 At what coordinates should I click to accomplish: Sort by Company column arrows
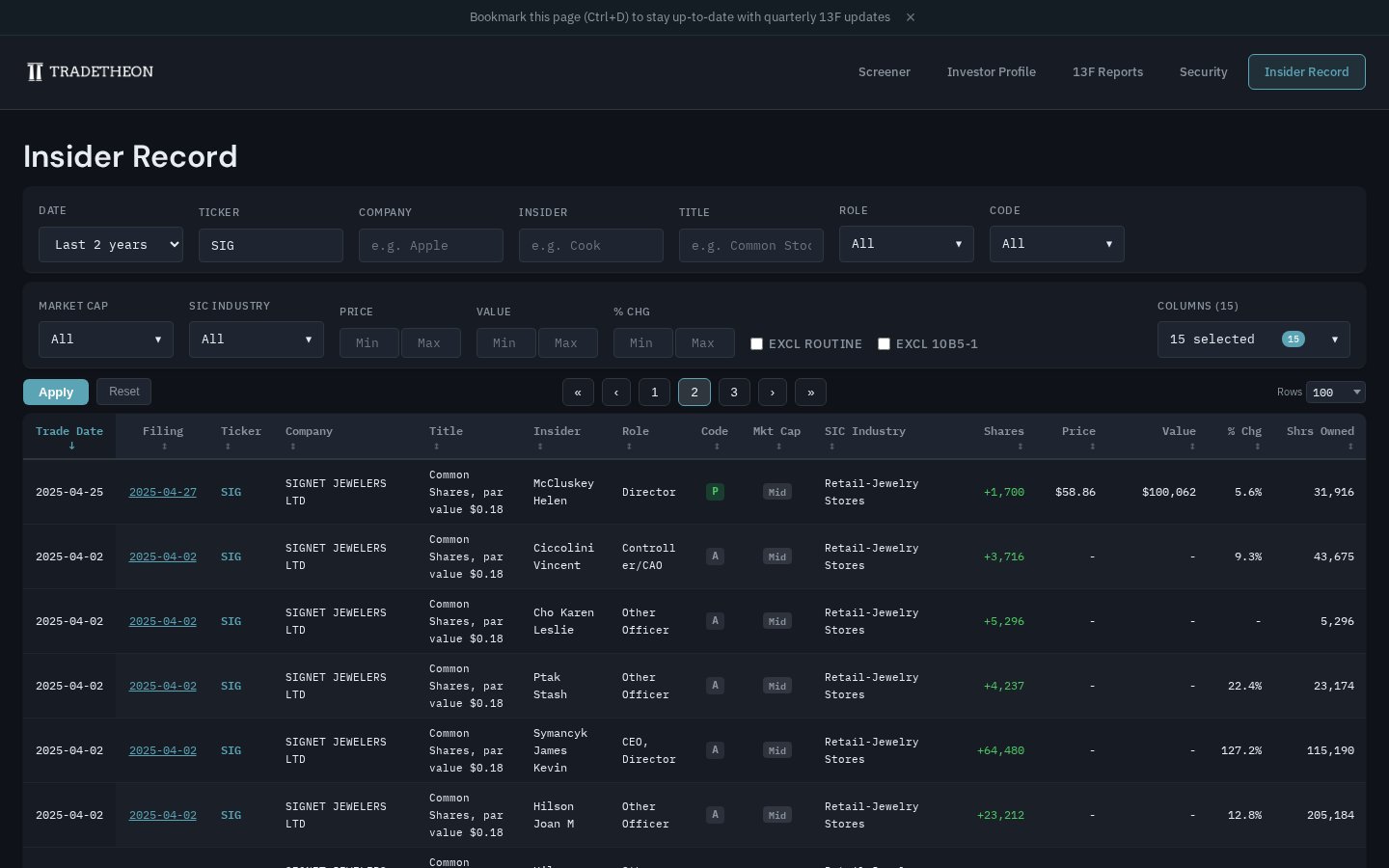coord(292,447)
